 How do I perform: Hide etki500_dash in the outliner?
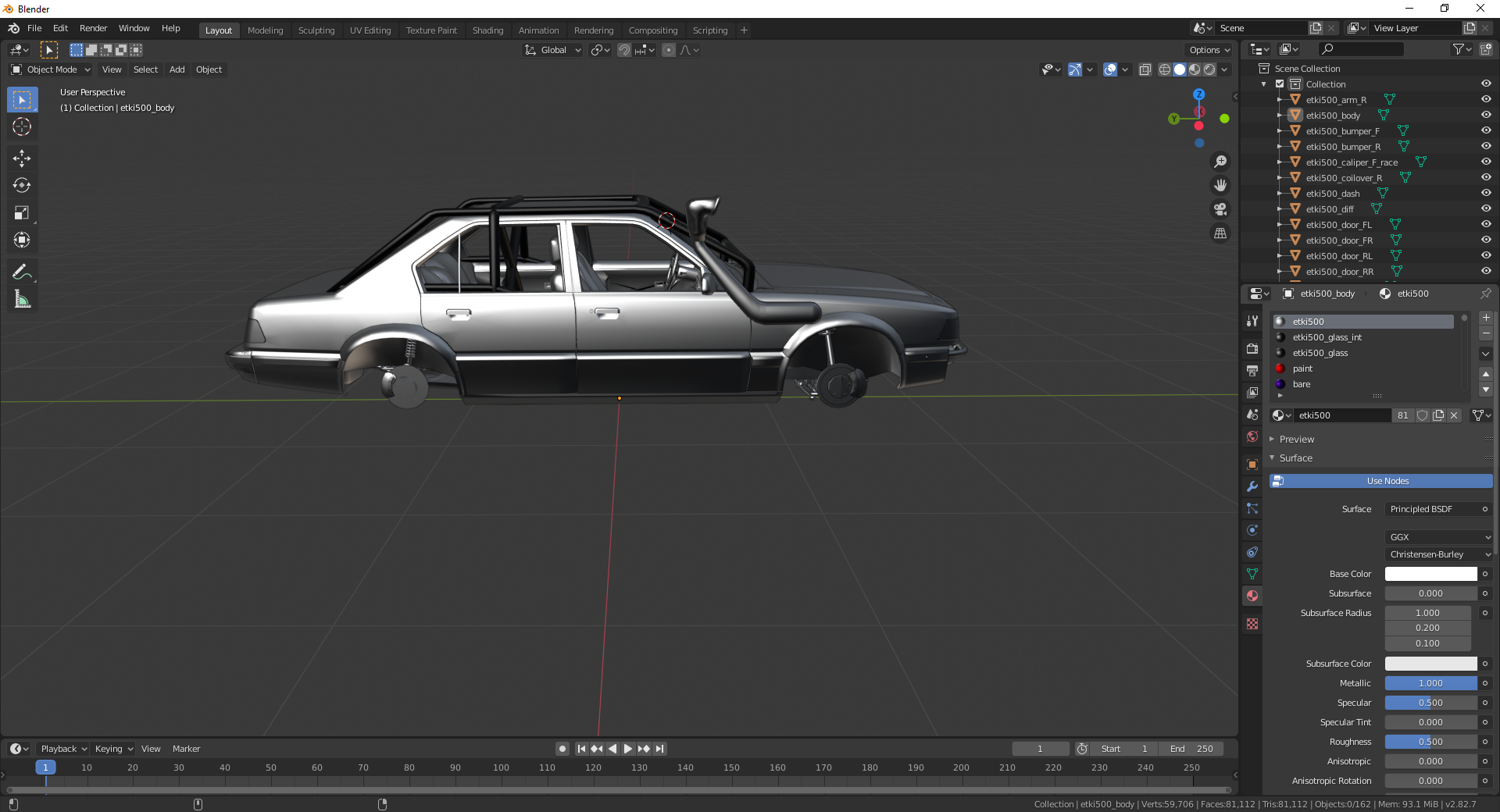pos(1486,193)
